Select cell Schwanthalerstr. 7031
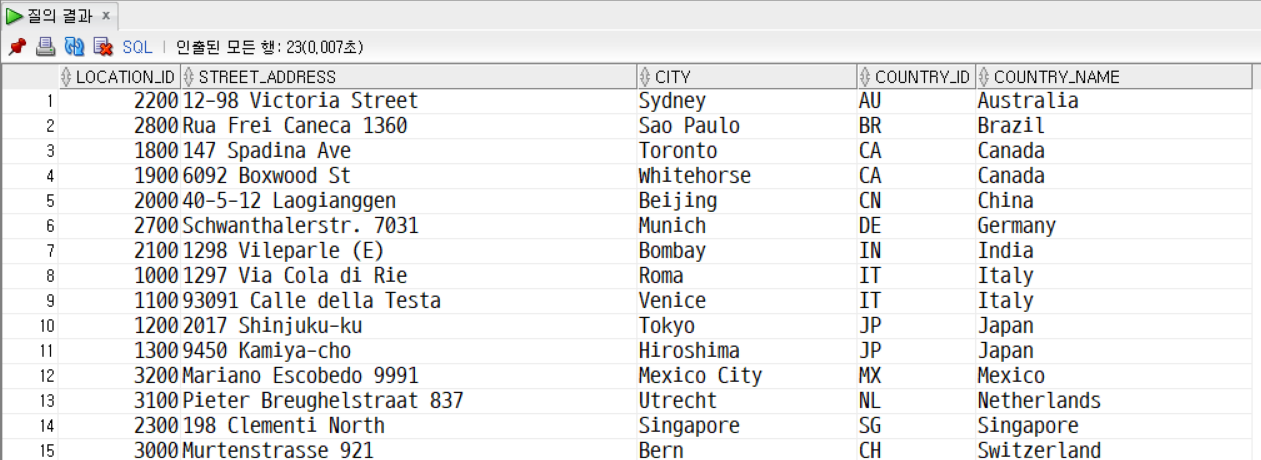Viewport: 1261px width, 460px height. click(x=408, y=226)
